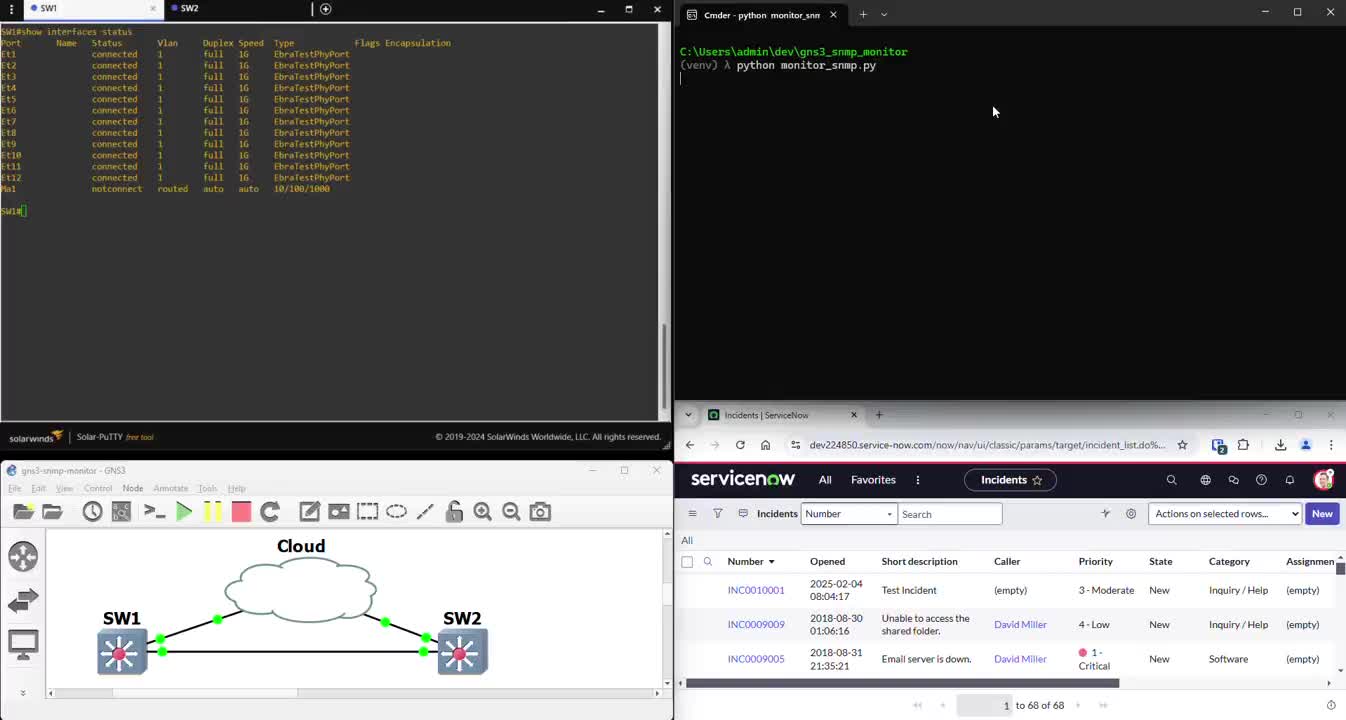This screenshot has height=720, width=1346.
Task: Click Chrome home icon
Action: tap(766, 445)
